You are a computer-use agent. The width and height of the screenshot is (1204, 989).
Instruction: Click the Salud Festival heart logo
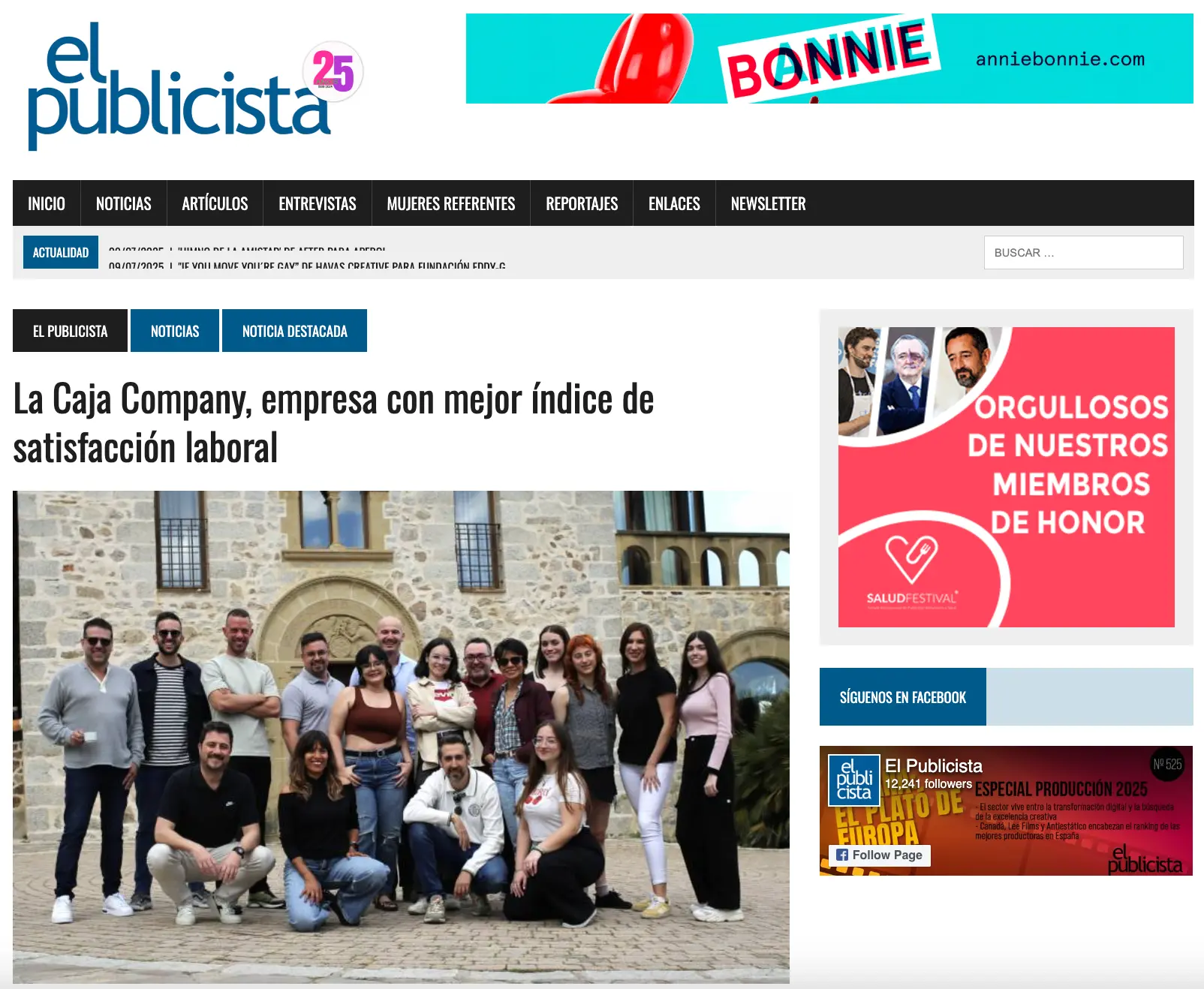coord(911,558)
